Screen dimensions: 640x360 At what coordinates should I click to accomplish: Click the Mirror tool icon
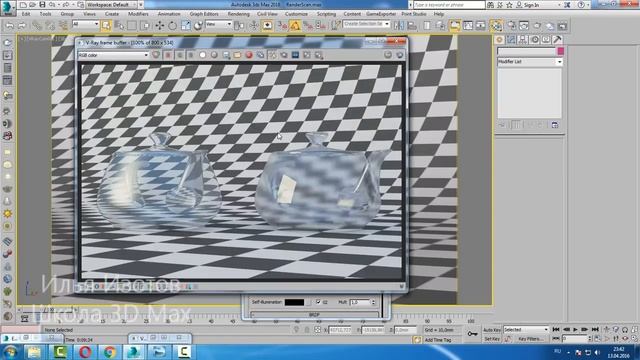coord(399,26)
